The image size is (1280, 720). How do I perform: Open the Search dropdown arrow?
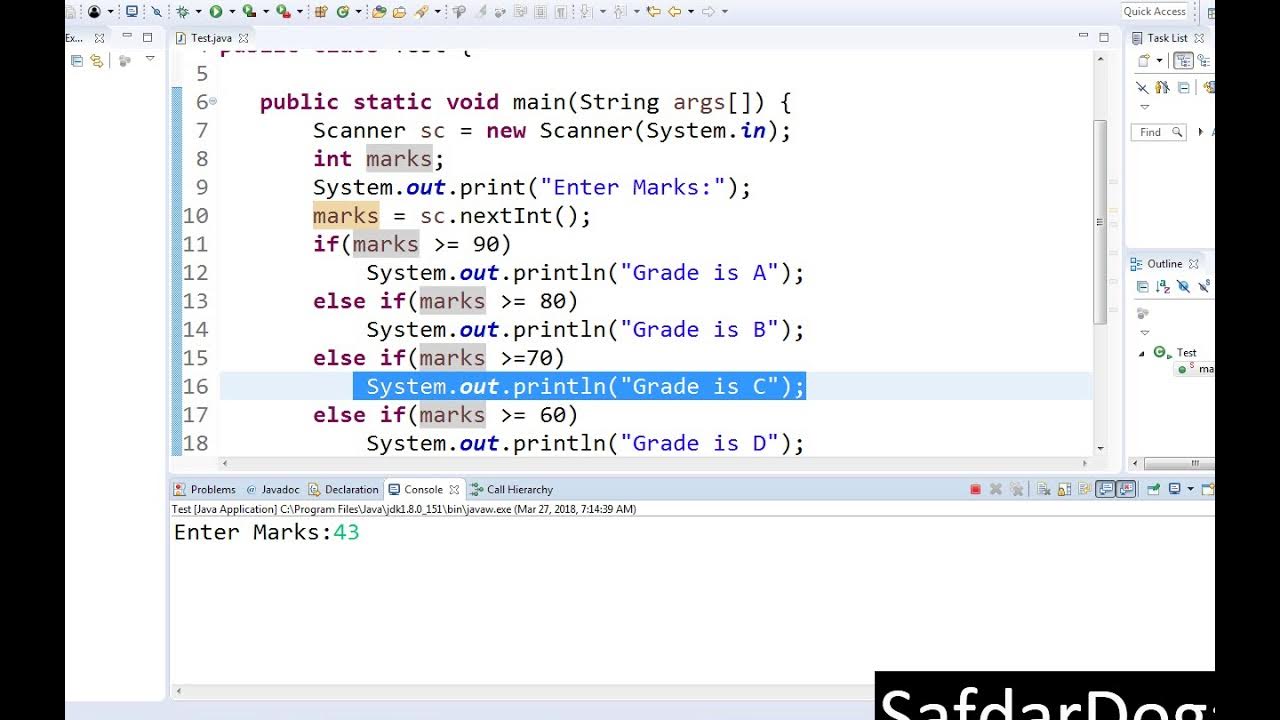[437, 12]
